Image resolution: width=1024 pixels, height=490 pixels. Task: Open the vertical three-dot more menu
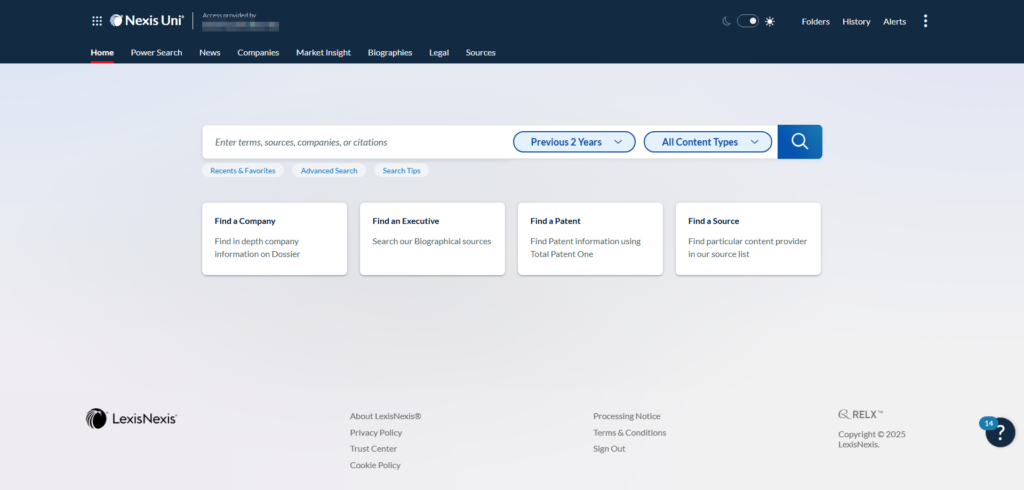(x=925, y=21)
